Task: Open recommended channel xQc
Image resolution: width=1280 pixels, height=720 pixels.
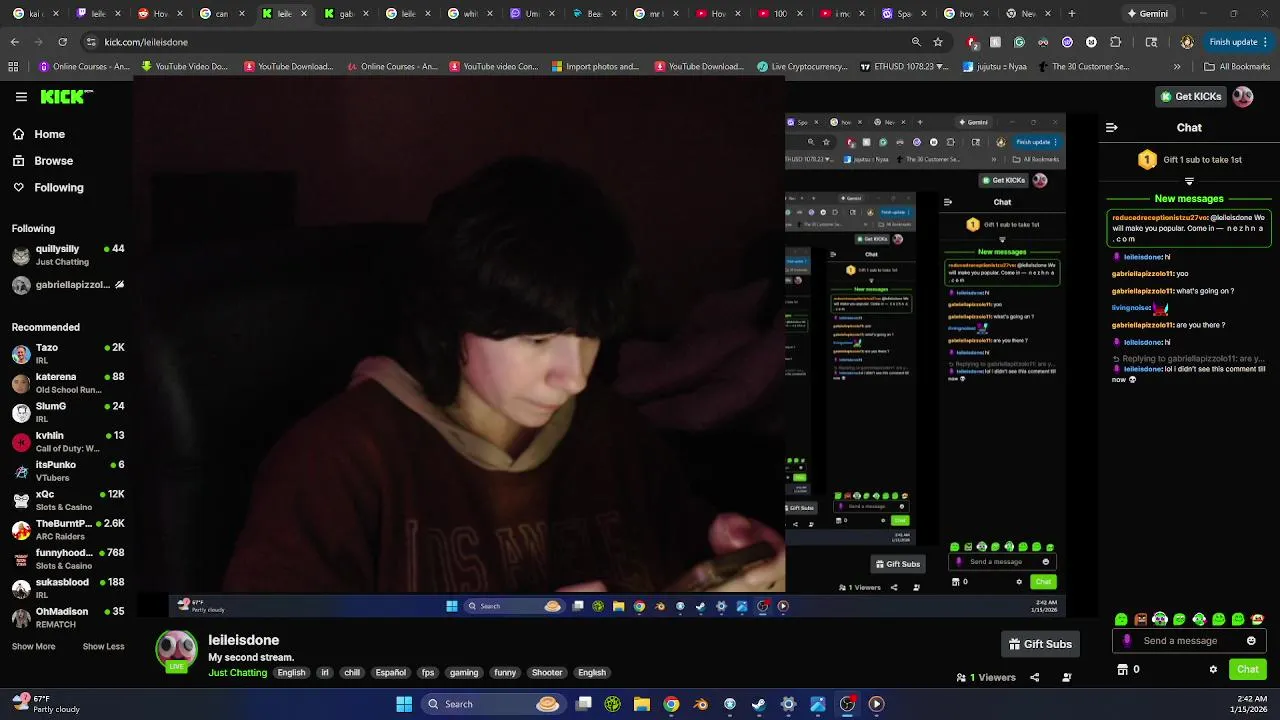Action: (x=67, y=500)
